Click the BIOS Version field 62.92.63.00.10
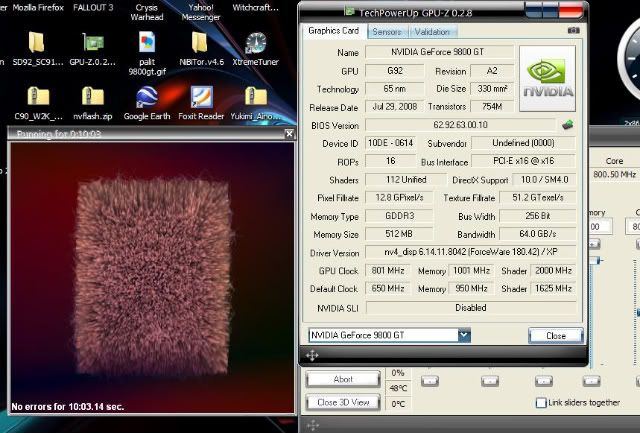 460,125
